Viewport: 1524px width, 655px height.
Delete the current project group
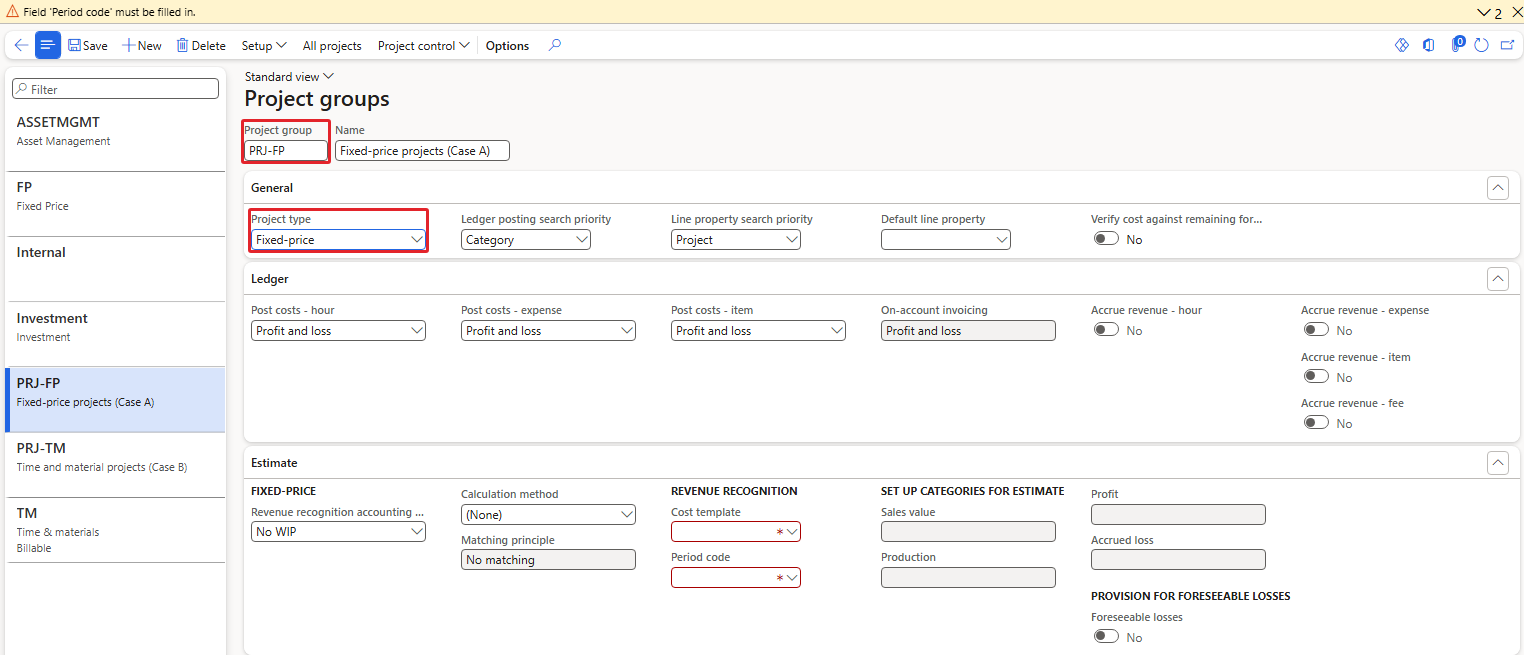point(201,45)
